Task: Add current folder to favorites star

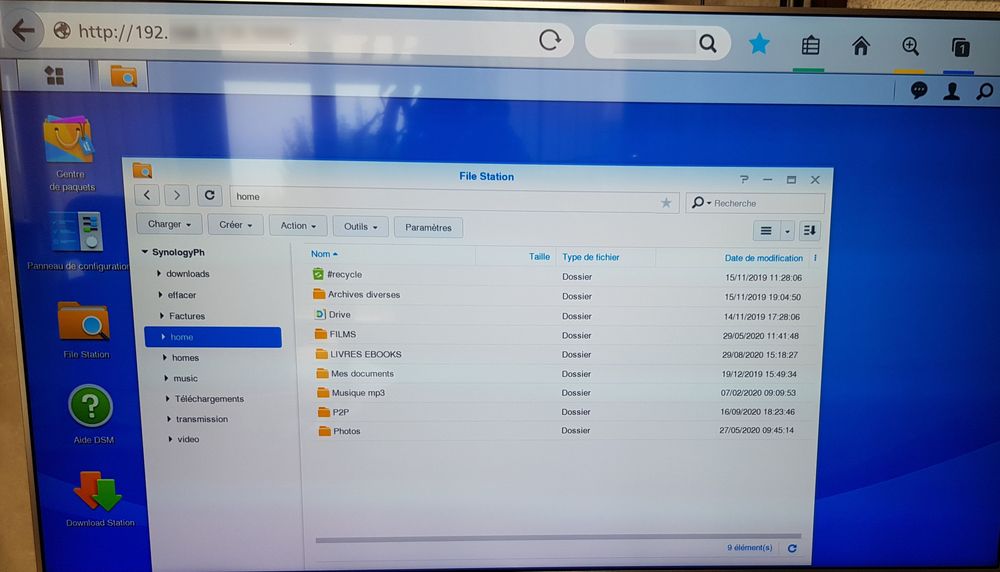Action: [666, 203]
